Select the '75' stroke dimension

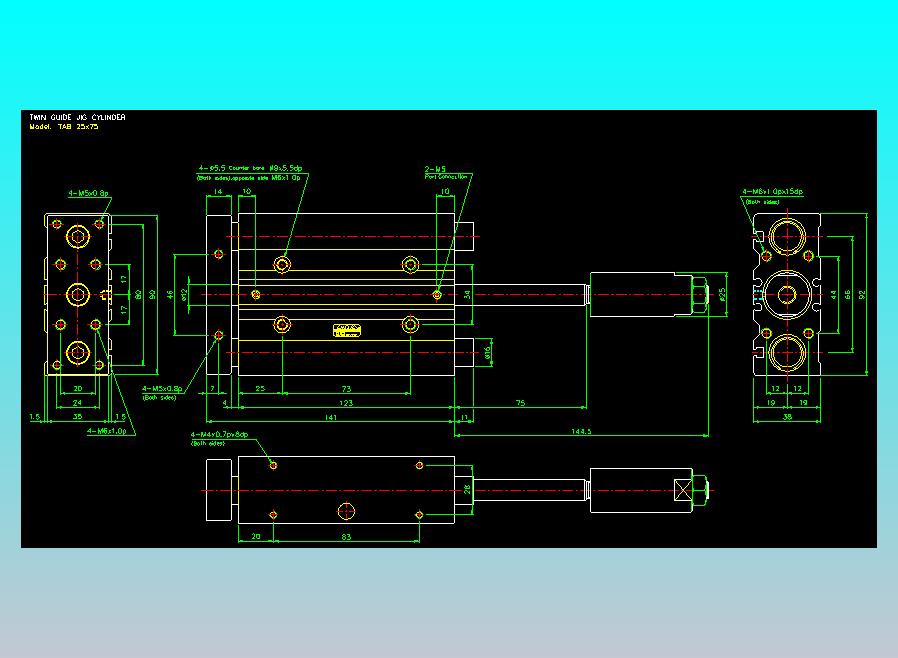(520, 403)
